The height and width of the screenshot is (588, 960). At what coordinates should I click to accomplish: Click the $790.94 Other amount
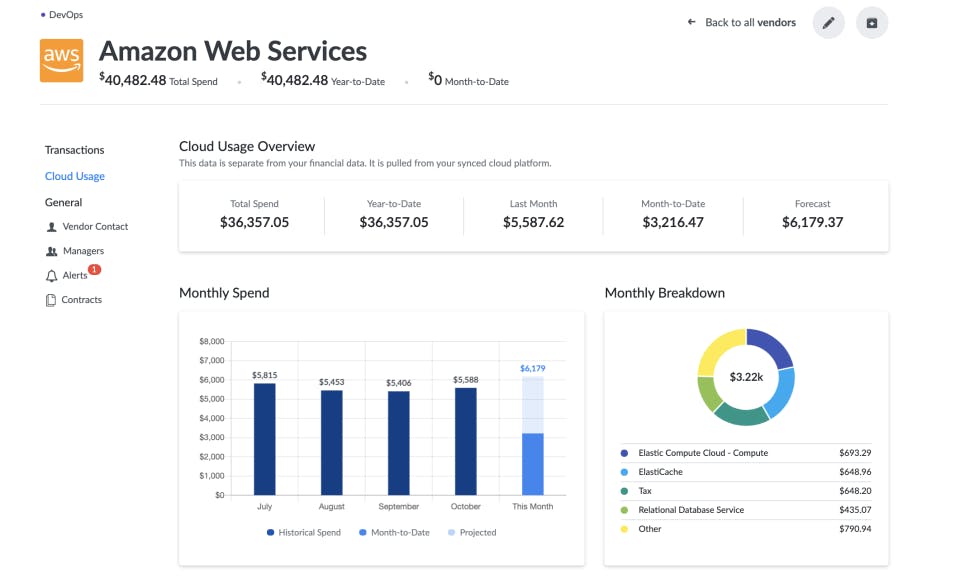point(855,529)
